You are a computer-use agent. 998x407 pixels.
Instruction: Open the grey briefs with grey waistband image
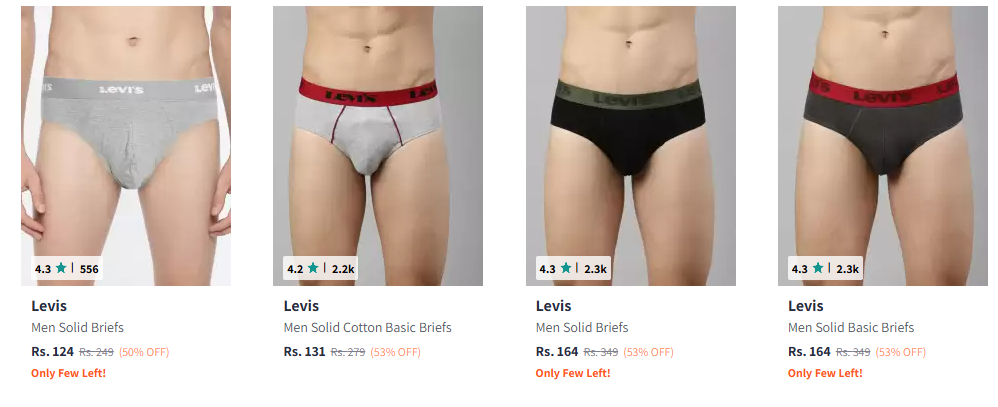click(126, 146)
